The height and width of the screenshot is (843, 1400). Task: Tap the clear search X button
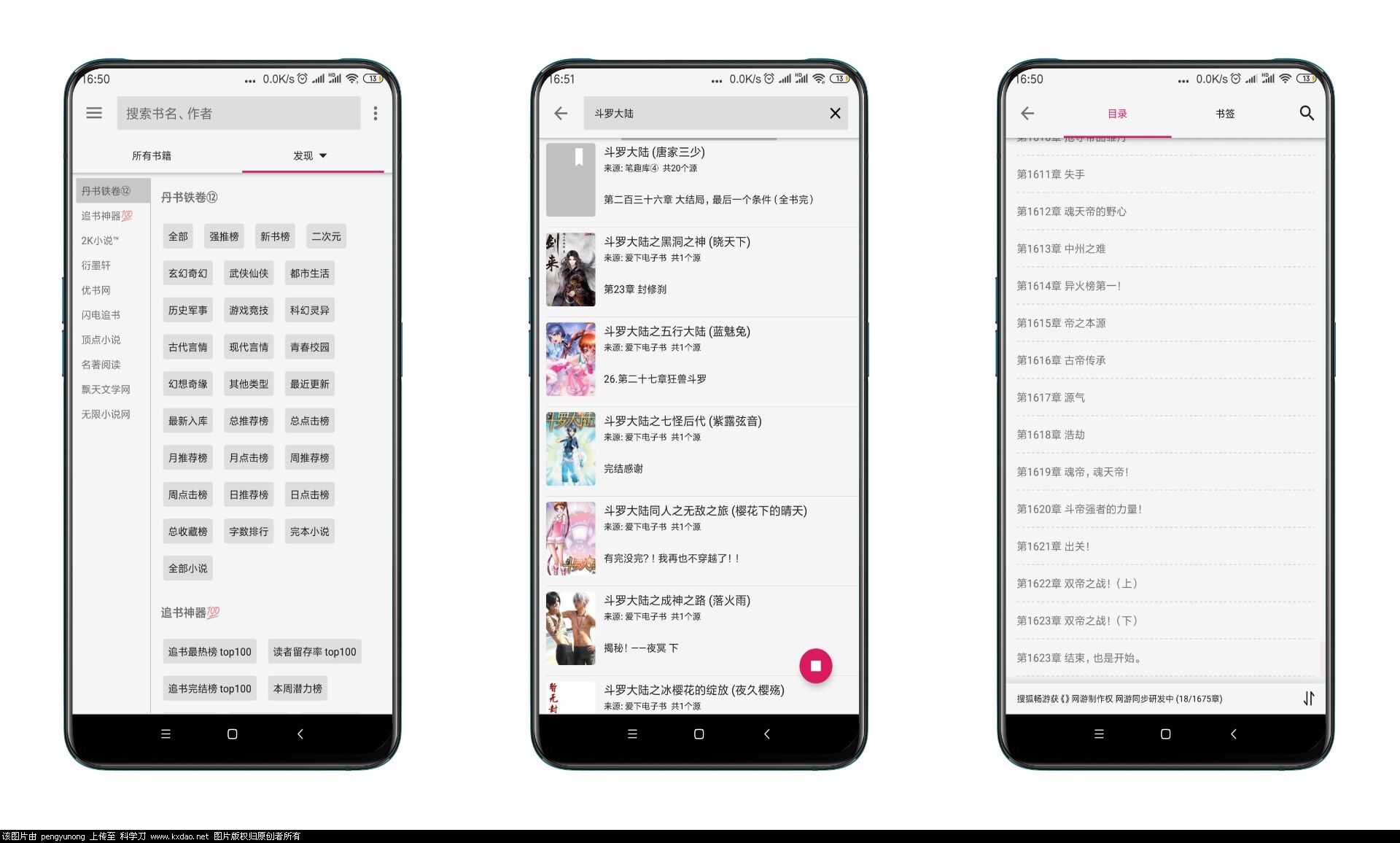point(836,113)
